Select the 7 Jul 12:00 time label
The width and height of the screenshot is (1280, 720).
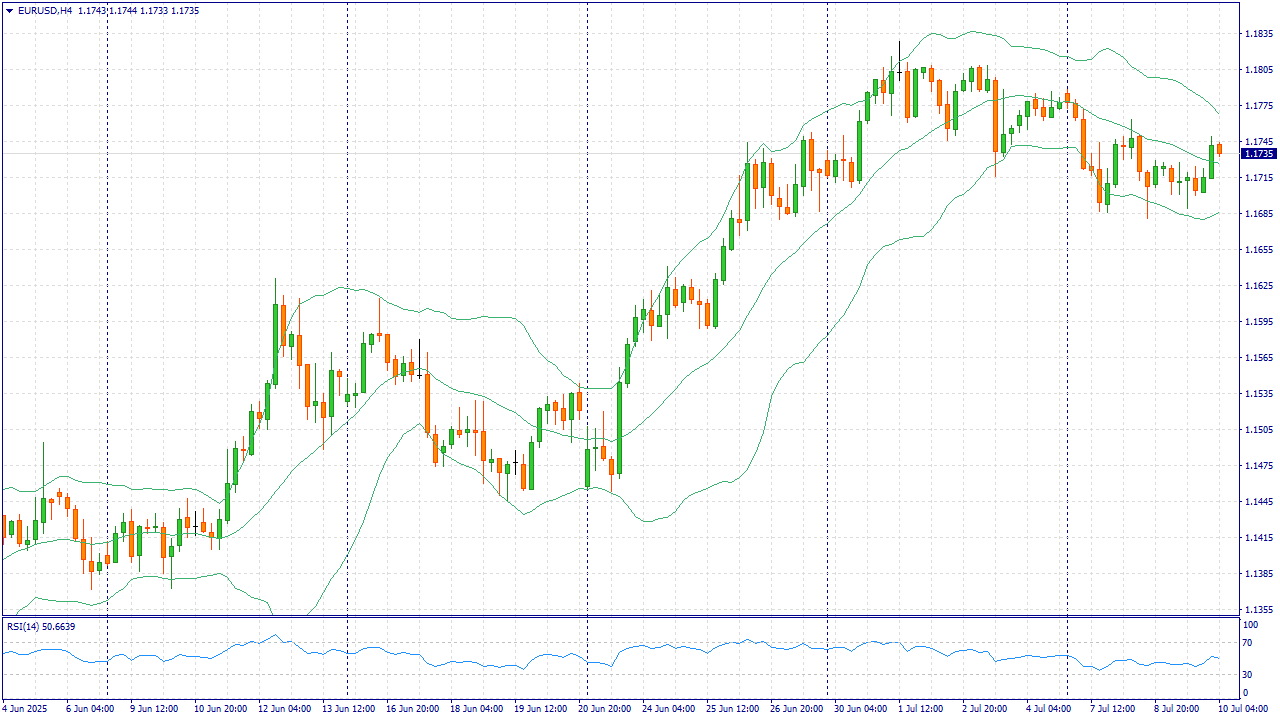[x=1113, y=709]
